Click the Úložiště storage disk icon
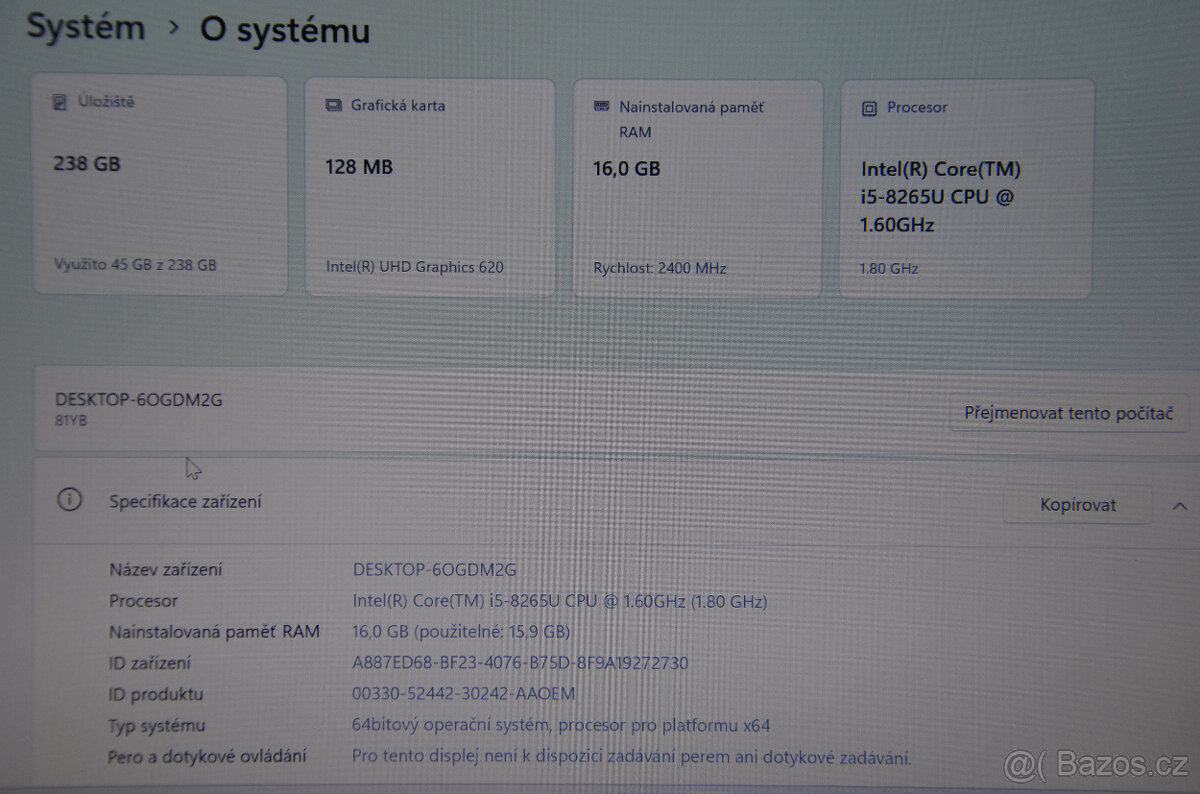The height and width of the screenshot is (794, 1200). 59,100
